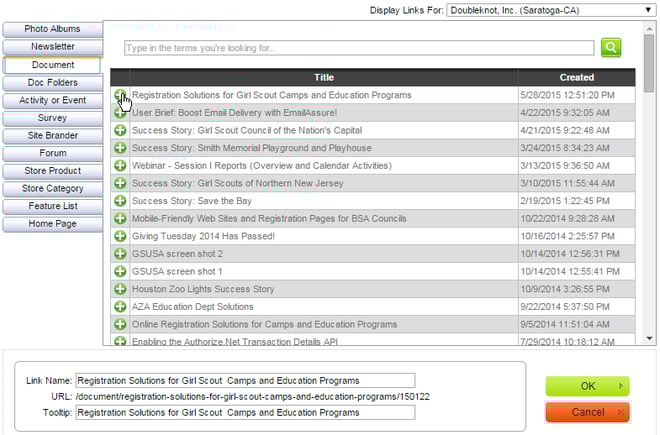Select 'GSUSA screen shot 2' title
The height and width of the screenshot is (435, 660).
click(x=178, y=254)
